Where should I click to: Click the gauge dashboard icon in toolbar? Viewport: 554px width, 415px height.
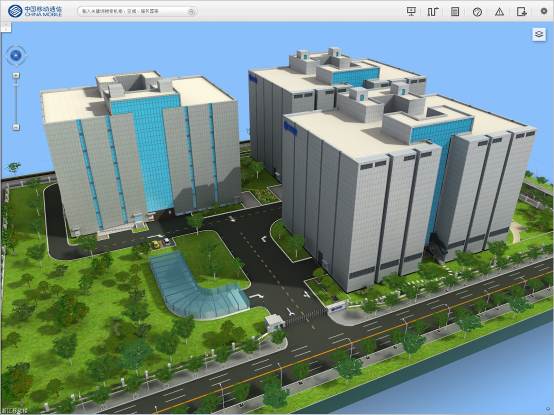[x=477, y=12]
